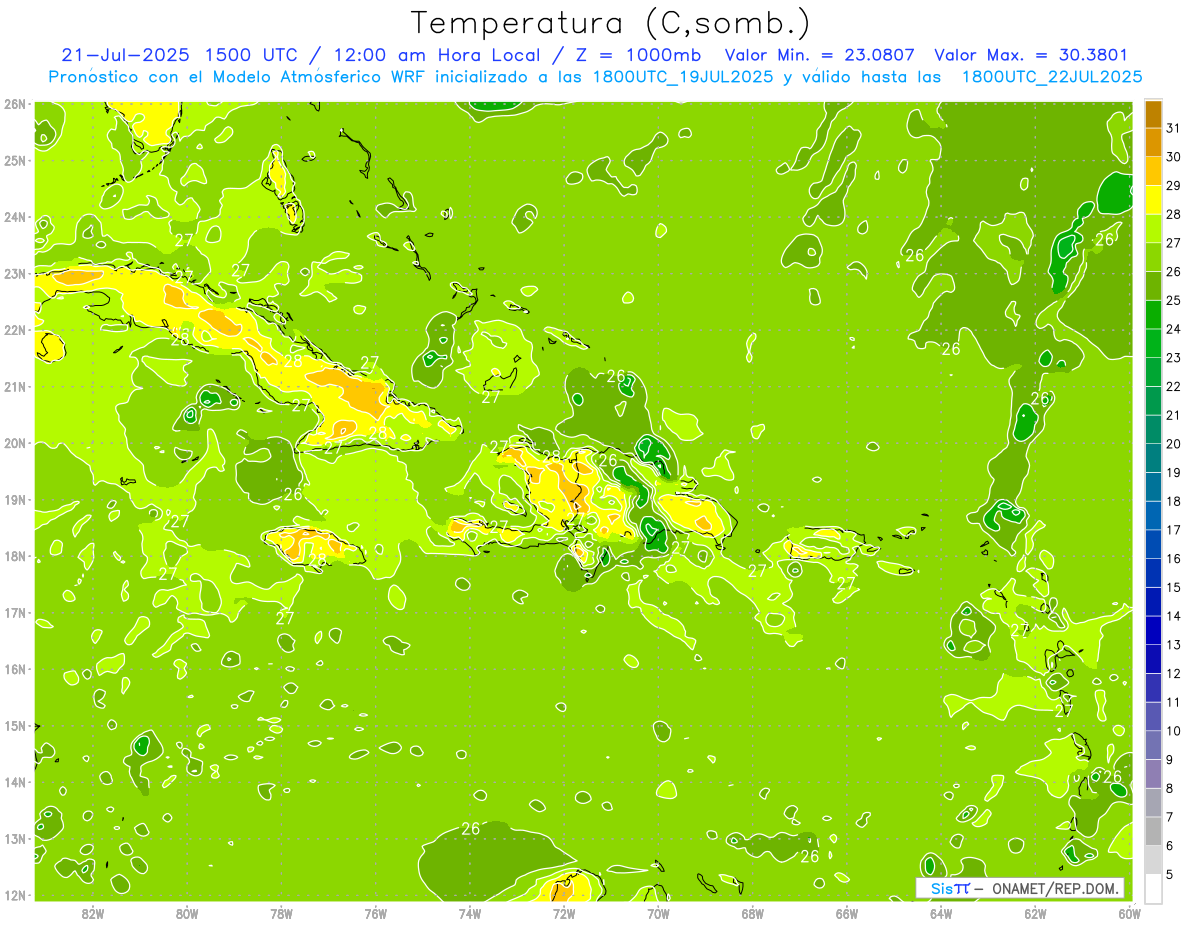Click the 68W longitude axis label
Viewport: 1200px width, 927px height.
tap(753, 913)
